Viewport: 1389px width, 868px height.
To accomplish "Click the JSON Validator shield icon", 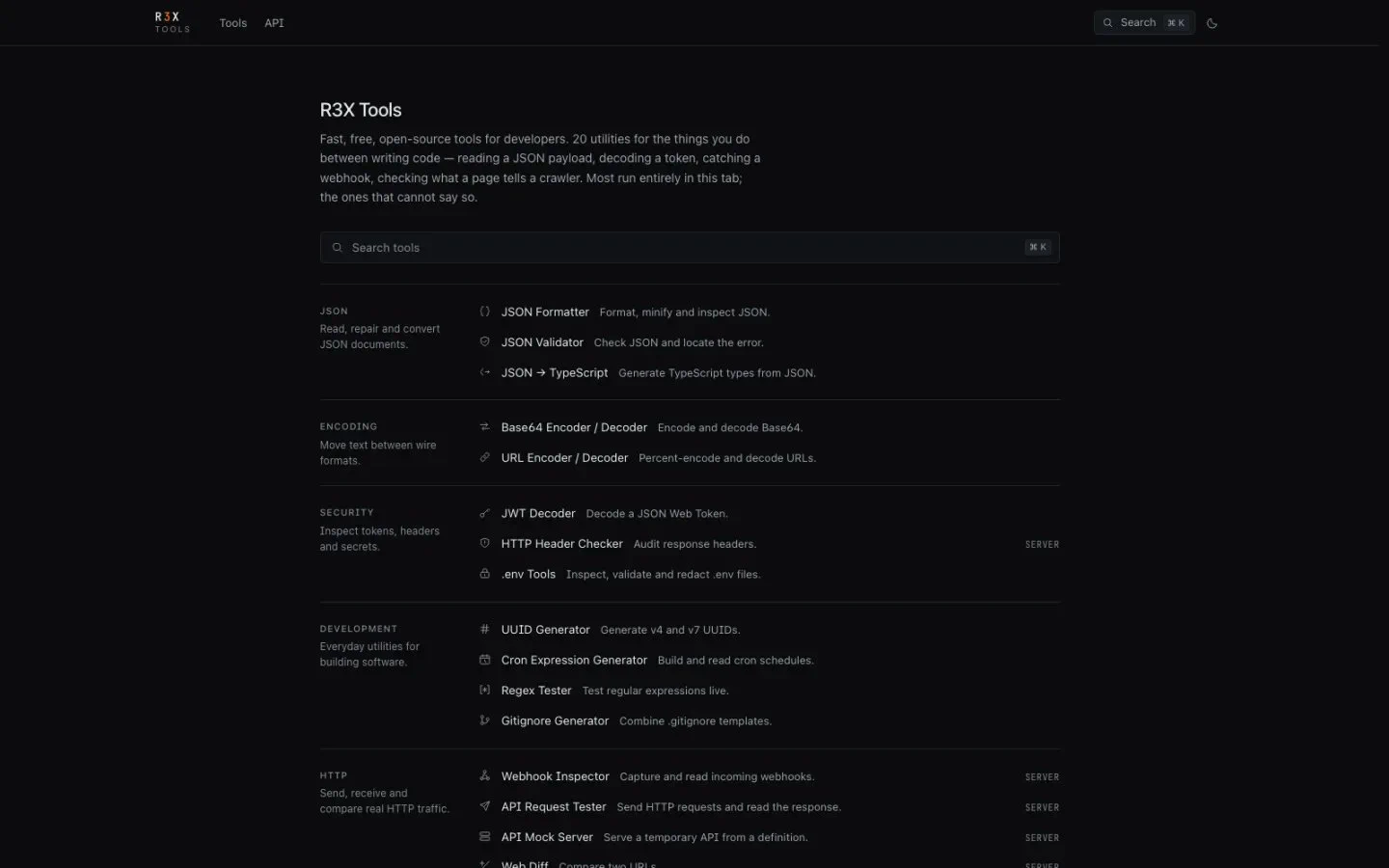I will click(484, 341).
